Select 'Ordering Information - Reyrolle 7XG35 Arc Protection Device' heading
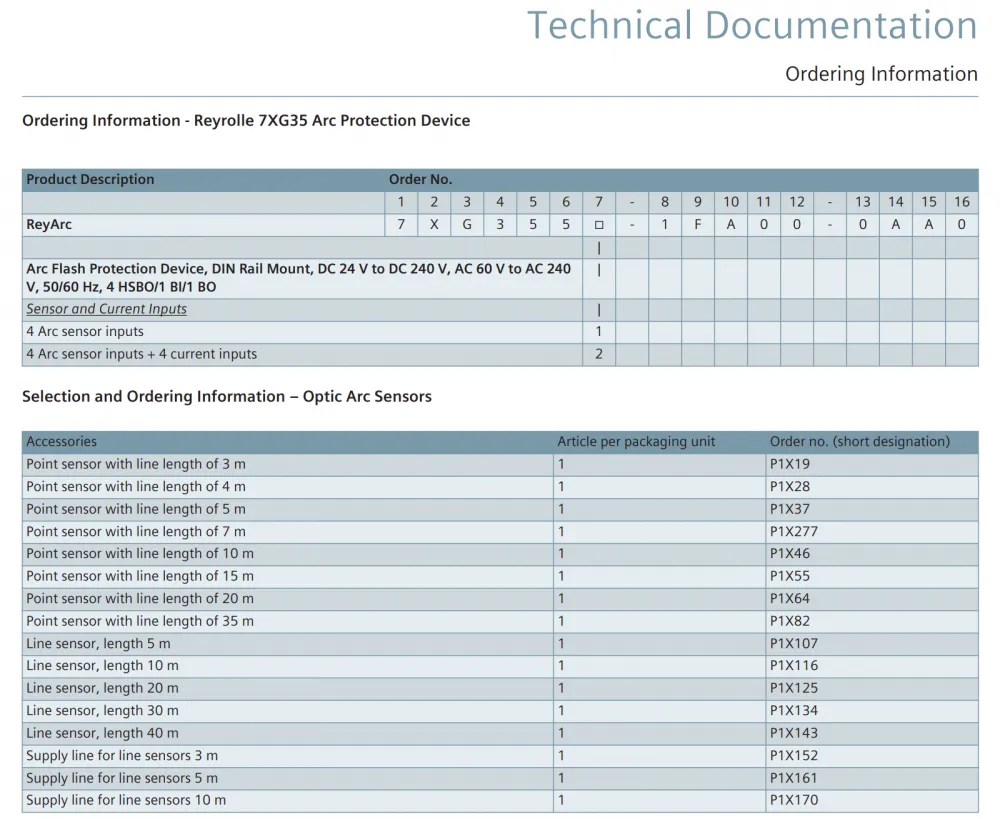 point(246,121)
